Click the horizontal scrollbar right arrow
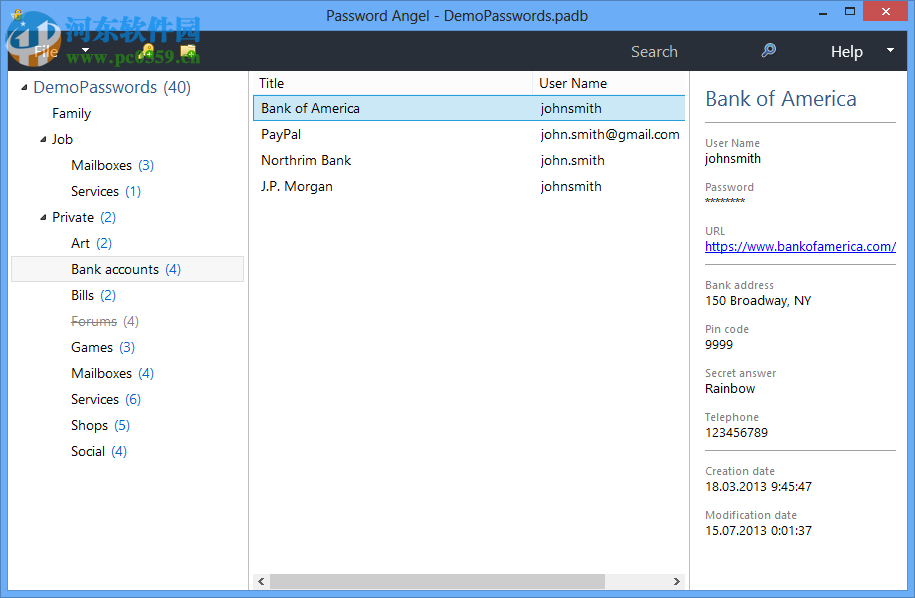 pos(676,581)
